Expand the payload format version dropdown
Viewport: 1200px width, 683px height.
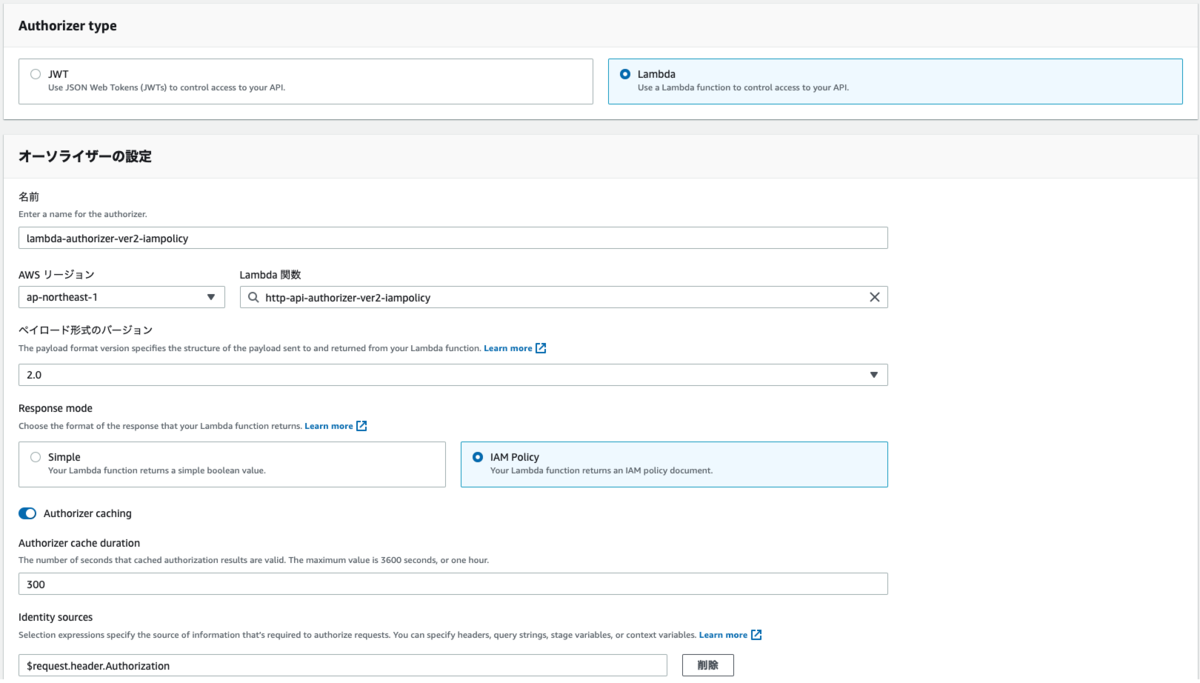(453, 375)
